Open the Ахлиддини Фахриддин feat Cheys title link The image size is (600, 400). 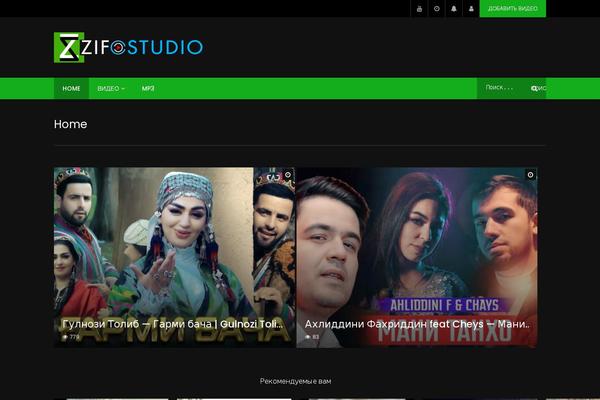417,324
